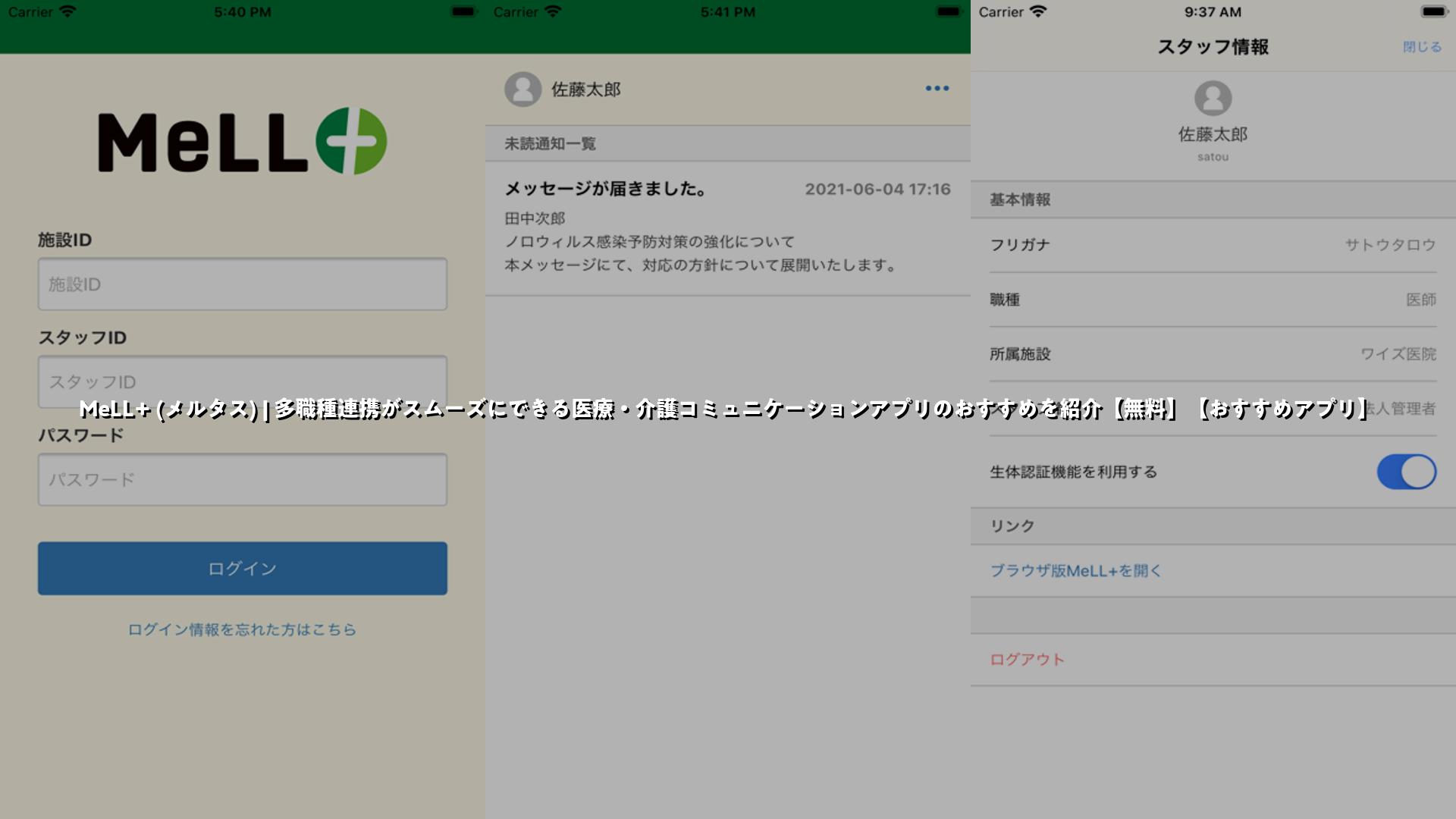Click the battery icon in the スタッフ情報 status bar
Screen dimensions: 1456x819
pyautogui.click(x=1435, y=11)
